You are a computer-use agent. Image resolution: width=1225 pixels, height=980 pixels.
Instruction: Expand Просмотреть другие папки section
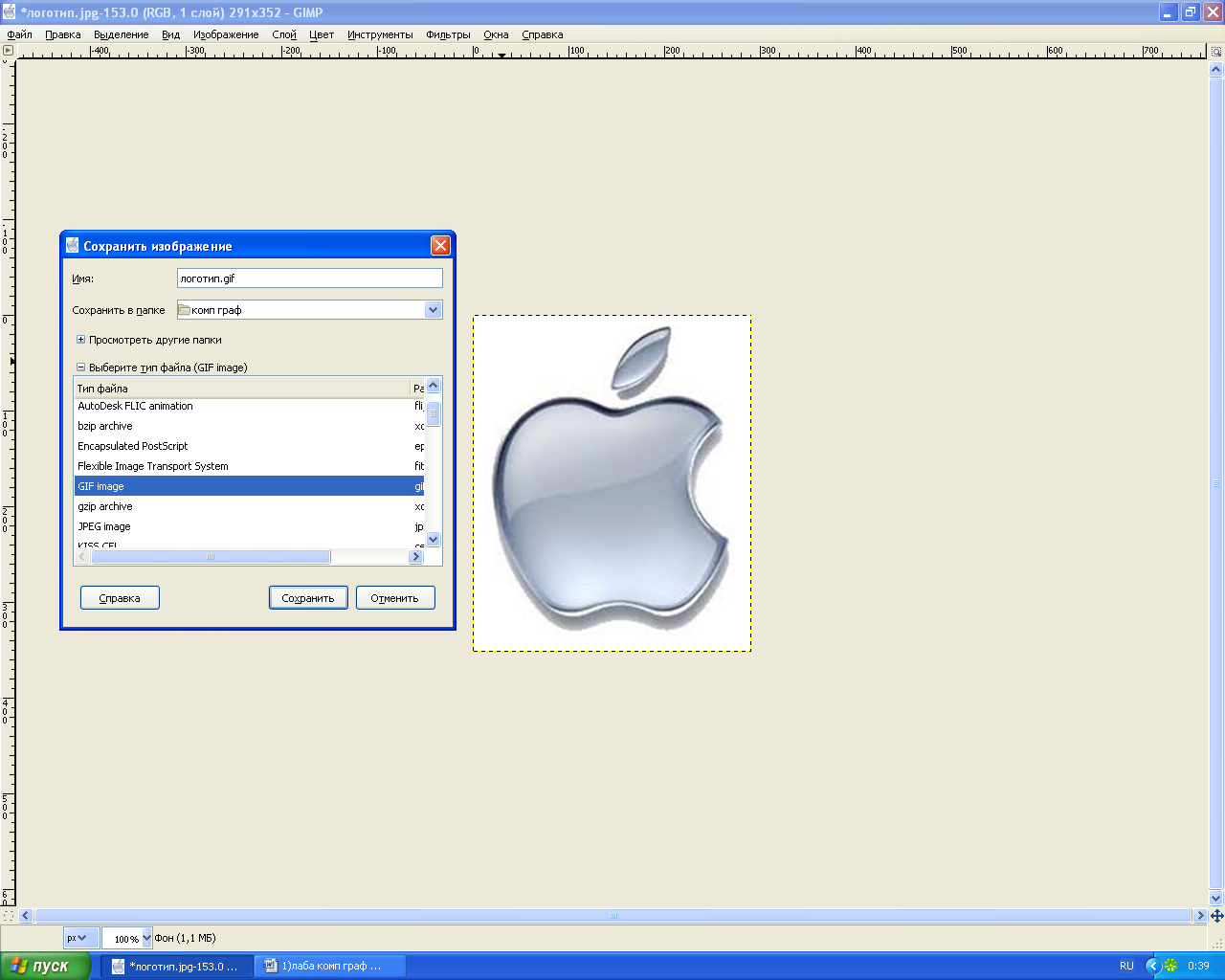[x=80, y=340]
